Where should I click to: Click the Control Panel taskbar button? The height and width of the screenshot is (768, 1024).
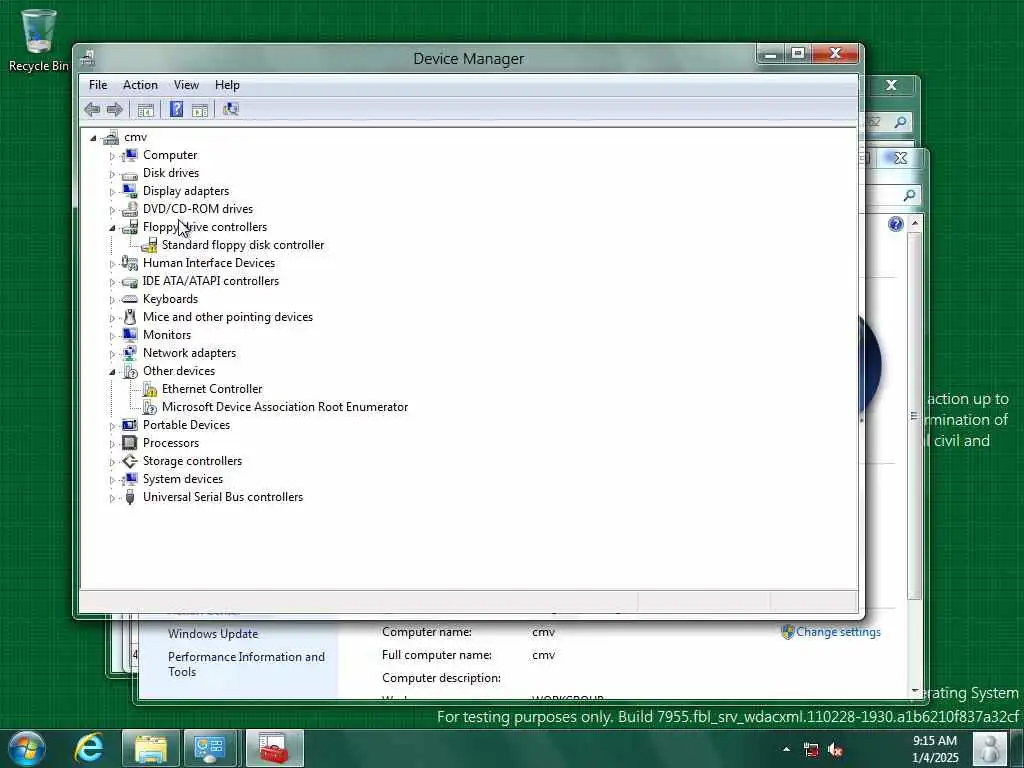[210, 748]
